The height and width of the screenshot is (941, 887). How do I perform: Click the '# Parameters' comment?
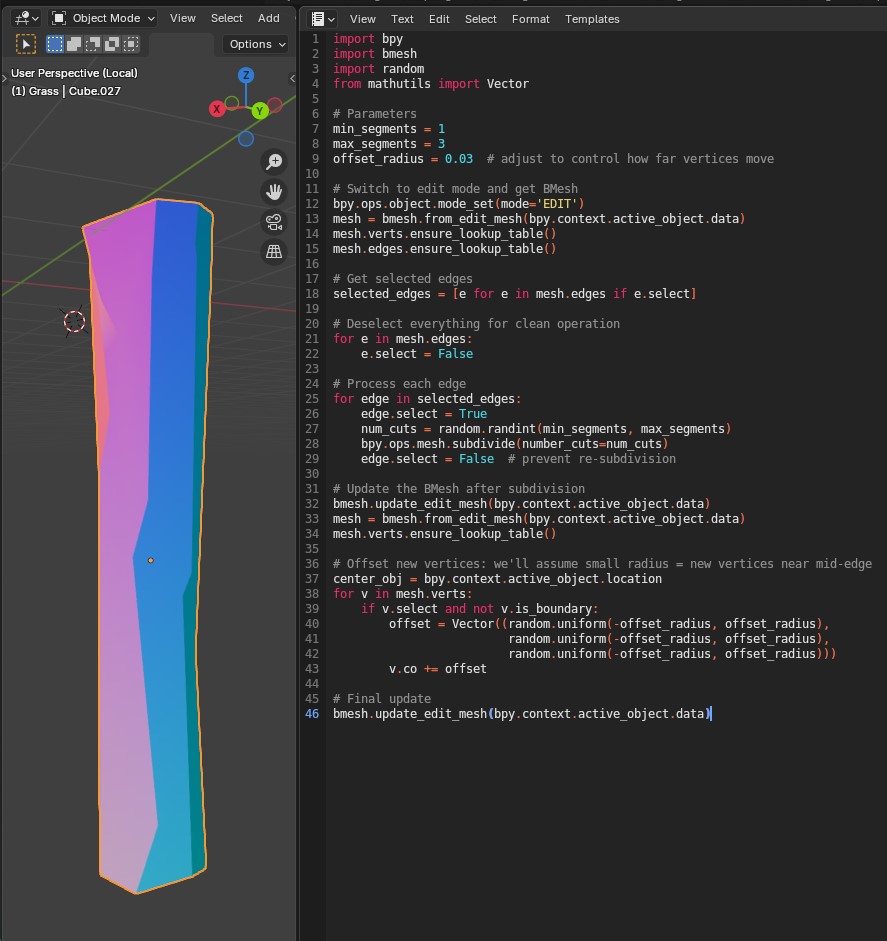coord(374,114)
